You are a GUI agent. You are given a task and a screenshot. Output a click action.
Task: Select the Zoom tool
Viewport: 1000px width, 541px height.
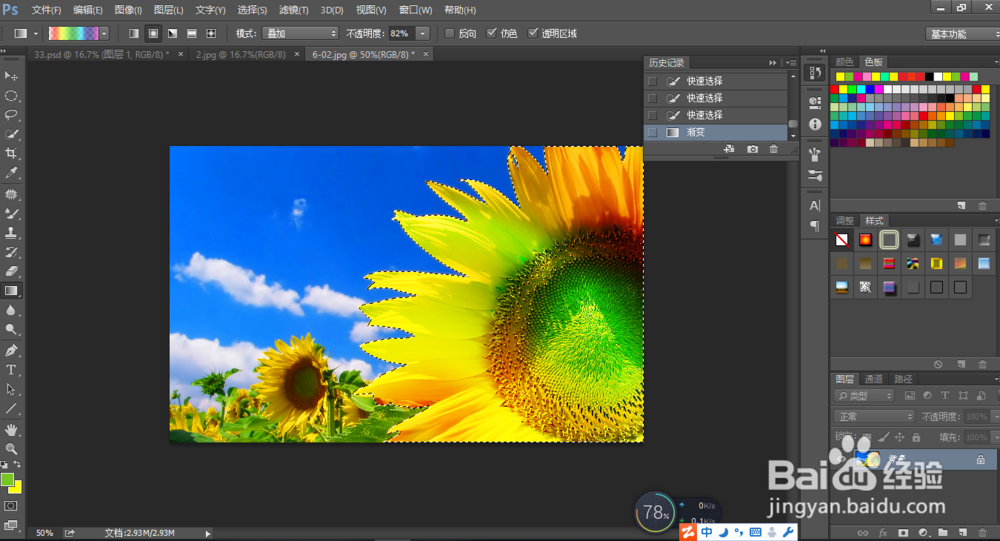11,448
